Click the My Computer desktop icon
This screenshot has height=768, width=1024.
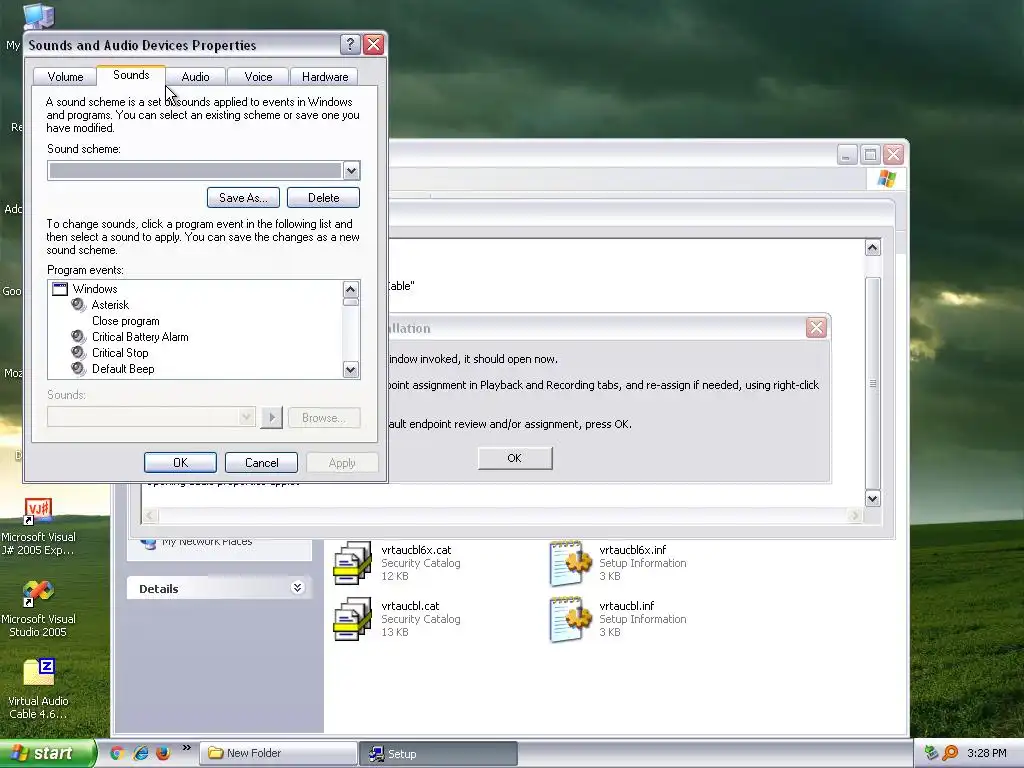(x=39, y=16)
